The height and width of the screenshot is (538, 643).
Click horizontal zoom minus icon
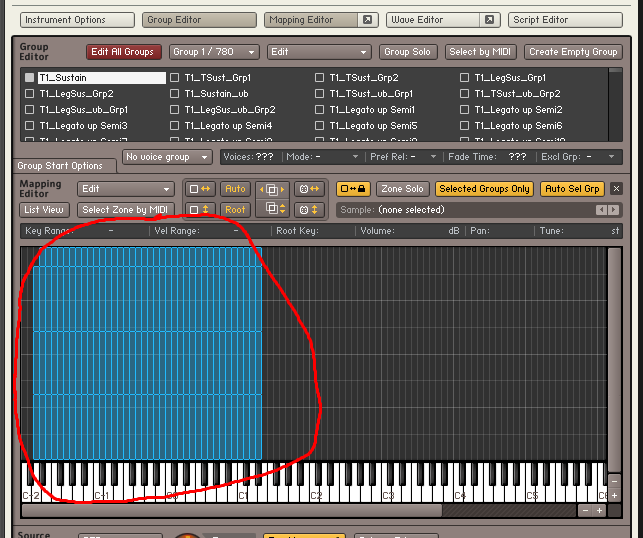585,511
